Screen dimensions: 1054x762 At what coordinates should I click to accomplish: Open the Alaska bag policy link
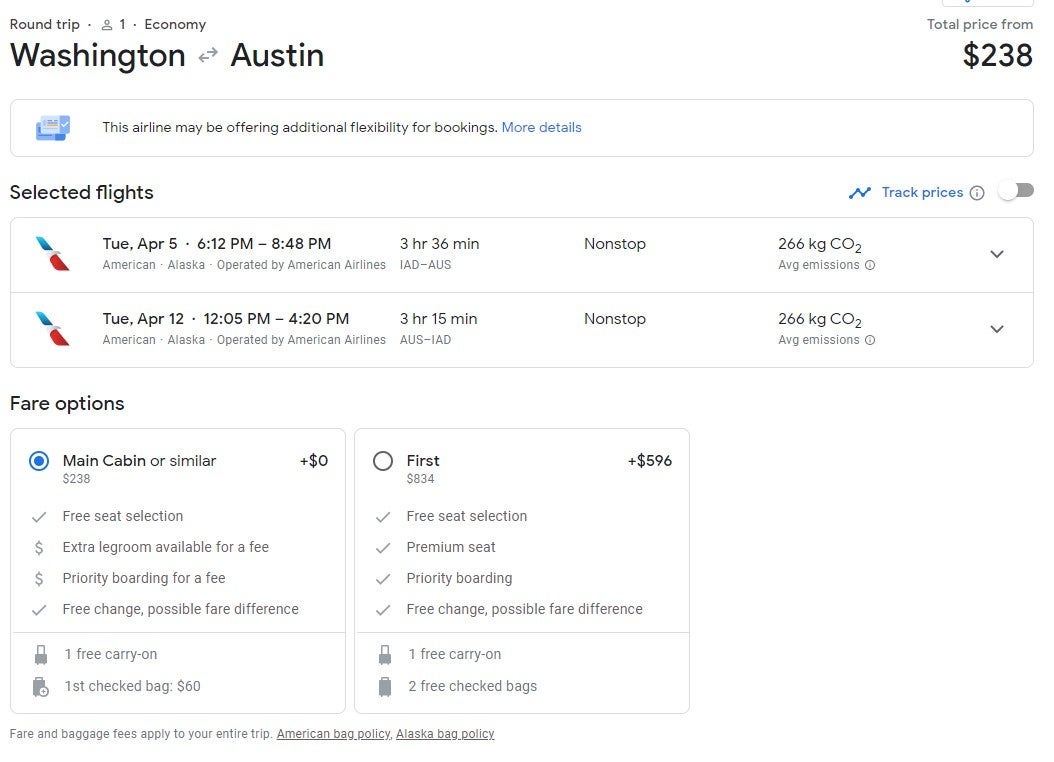click(x=445, y=734)
